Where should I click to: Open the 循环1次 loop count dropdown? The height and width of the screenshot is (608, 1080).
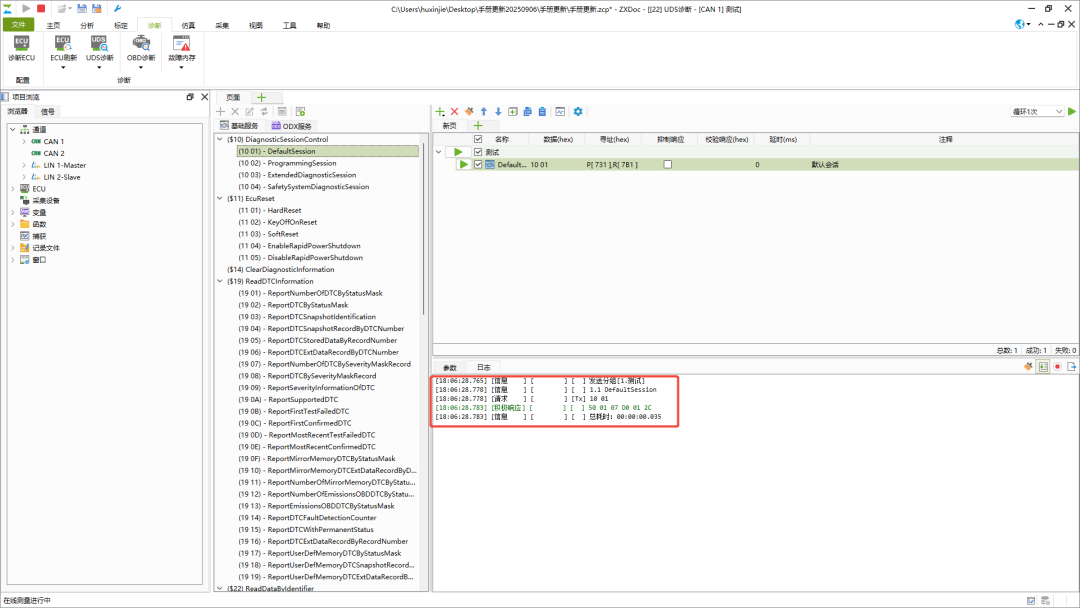point(1037,111)
